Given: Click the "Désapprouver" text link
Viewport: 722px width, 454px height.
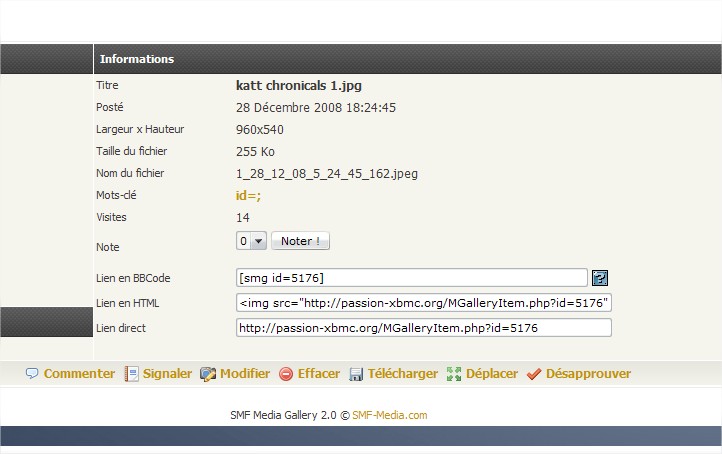Looking at the screenshot, I should tap(588, 374).
